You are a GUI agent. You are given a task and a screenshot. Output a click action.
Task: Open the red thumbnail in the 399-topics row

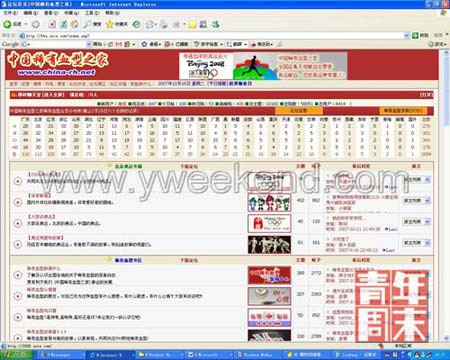click(x=269, y=275)
